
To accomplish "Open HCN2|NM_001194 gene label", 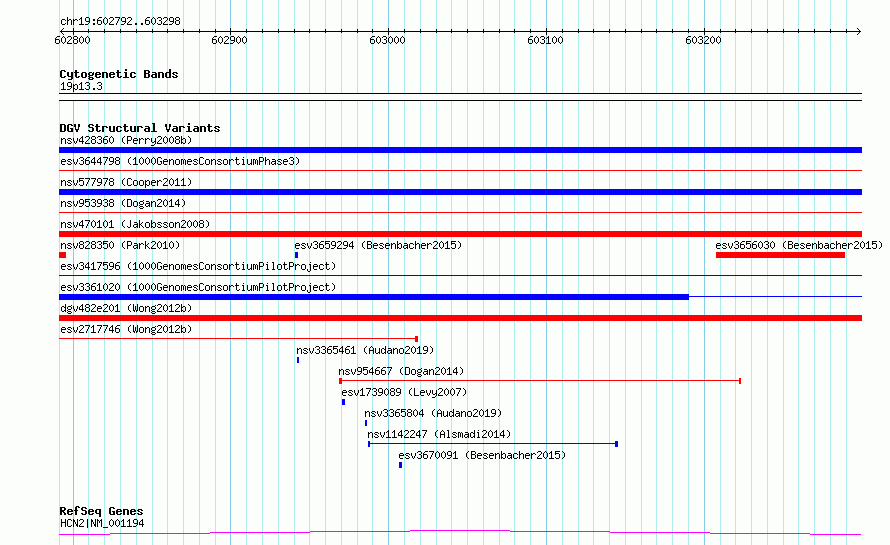I will coord(102,523).
